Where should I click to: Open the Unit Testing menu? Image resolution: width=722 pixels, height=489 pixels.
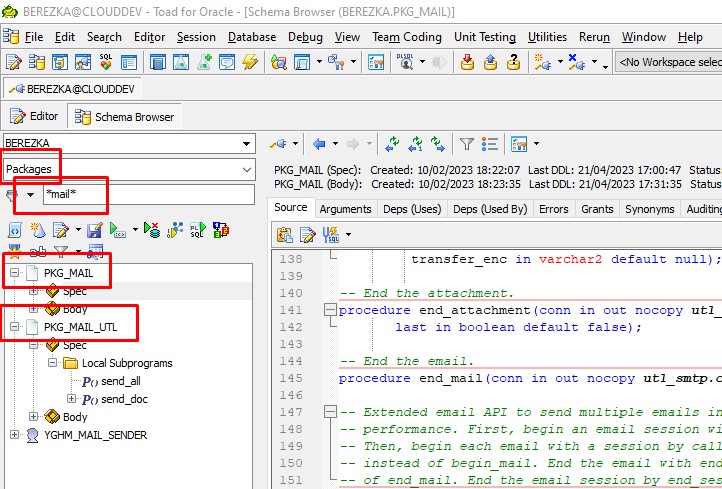point(485,37)
